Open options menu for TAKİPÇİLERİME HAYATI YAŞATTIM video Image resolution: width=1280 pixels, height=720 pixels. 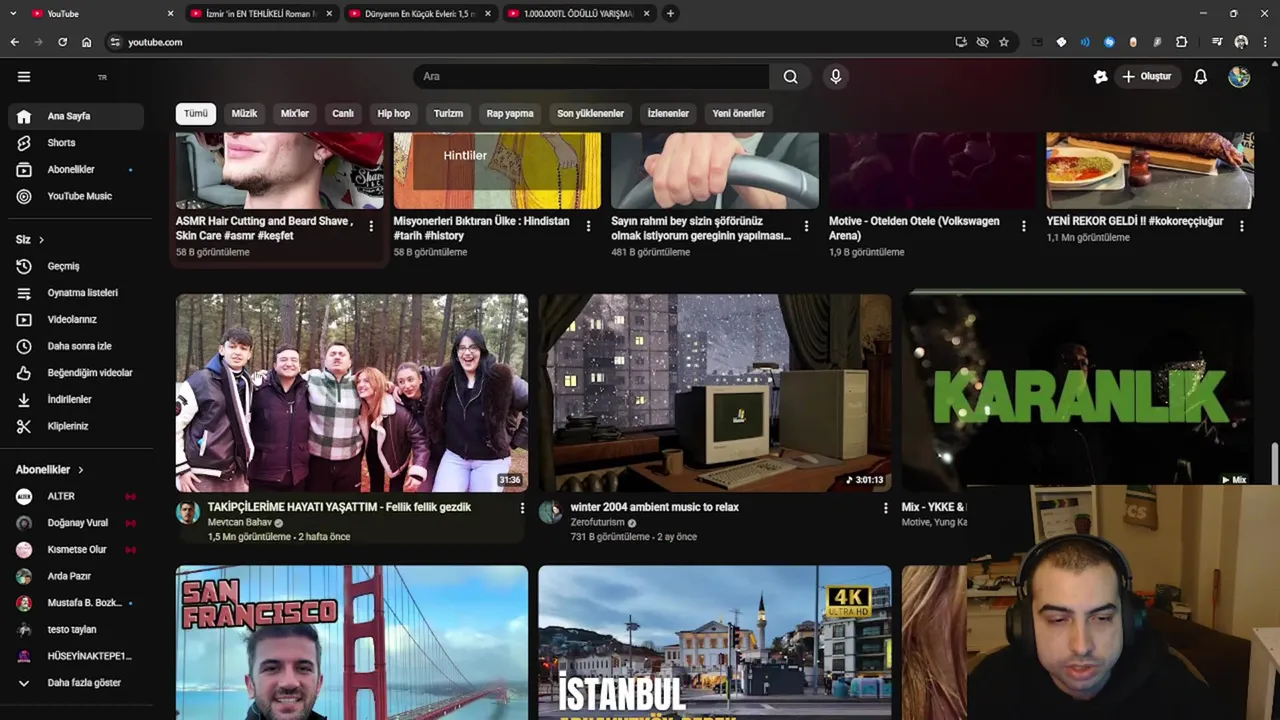click(521, 509)
